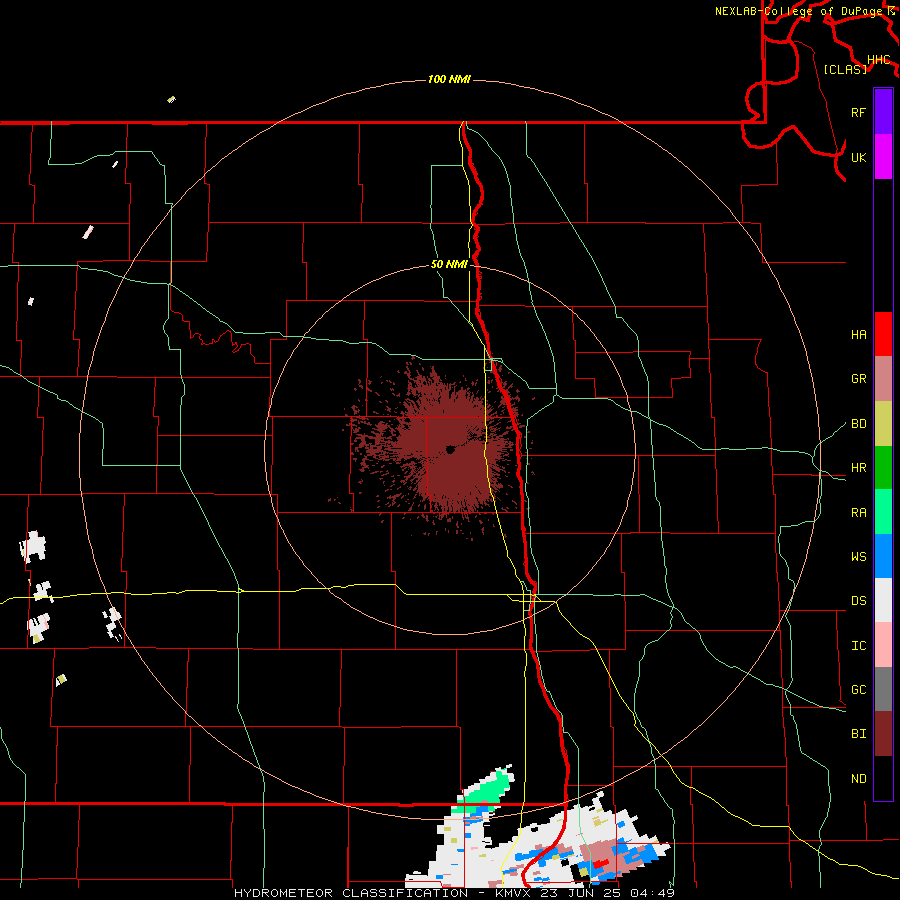The image size is (900, 900).
Task: Click the WS legend label
Action: [858, 556]
